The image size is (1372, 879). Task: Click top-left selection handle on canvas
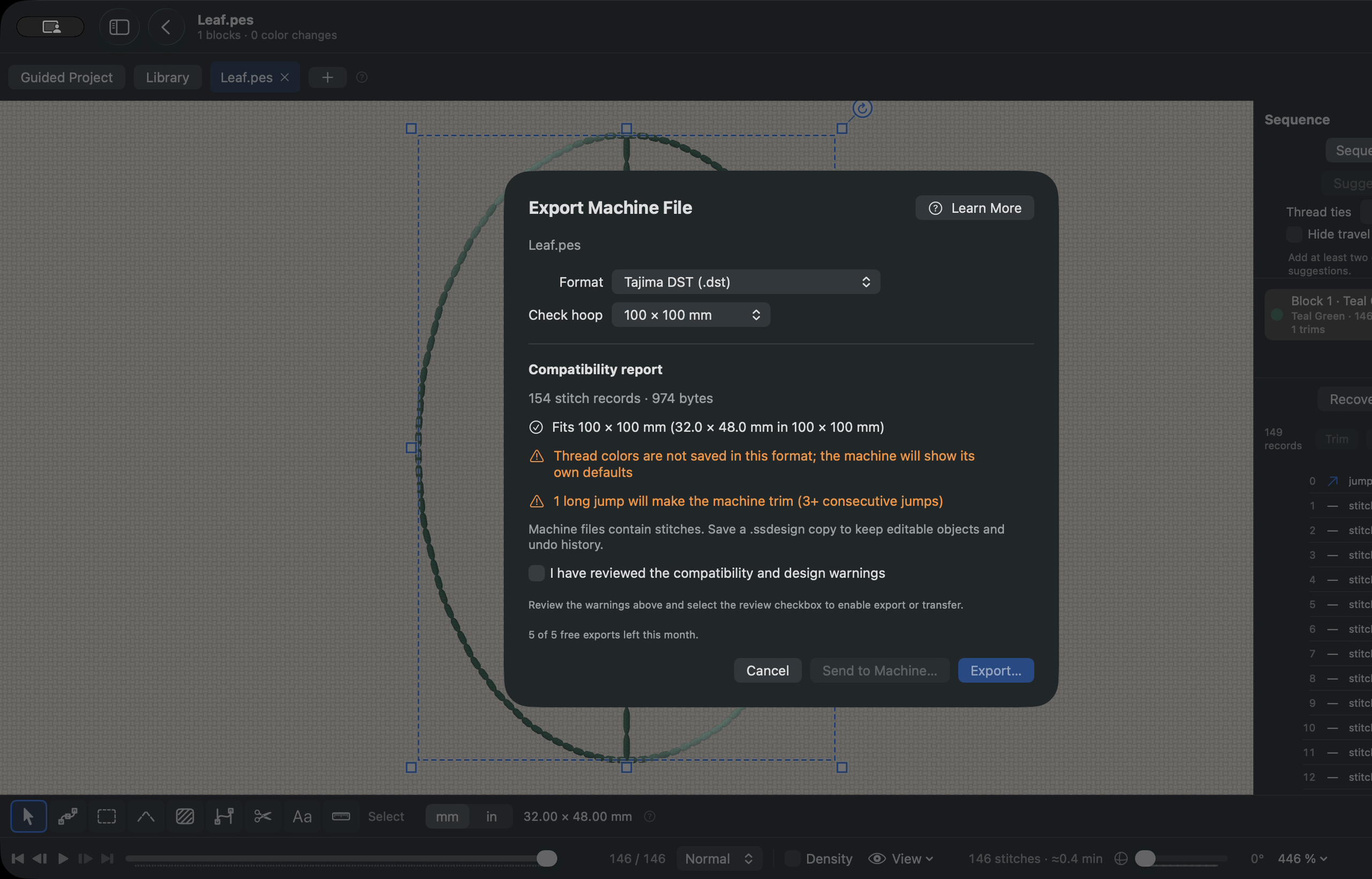[411, 129]
